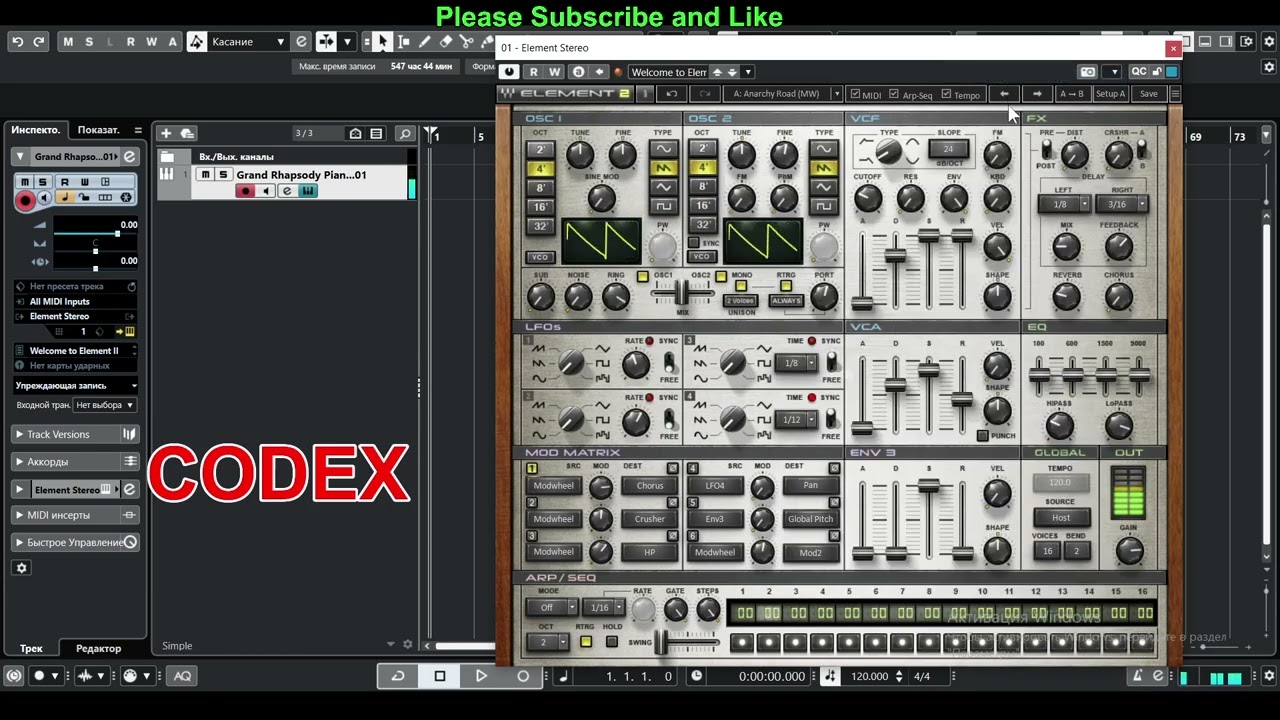Switch to the Редактор tab
Viewport: 1280px width, 720px height.
click(98, 648)
